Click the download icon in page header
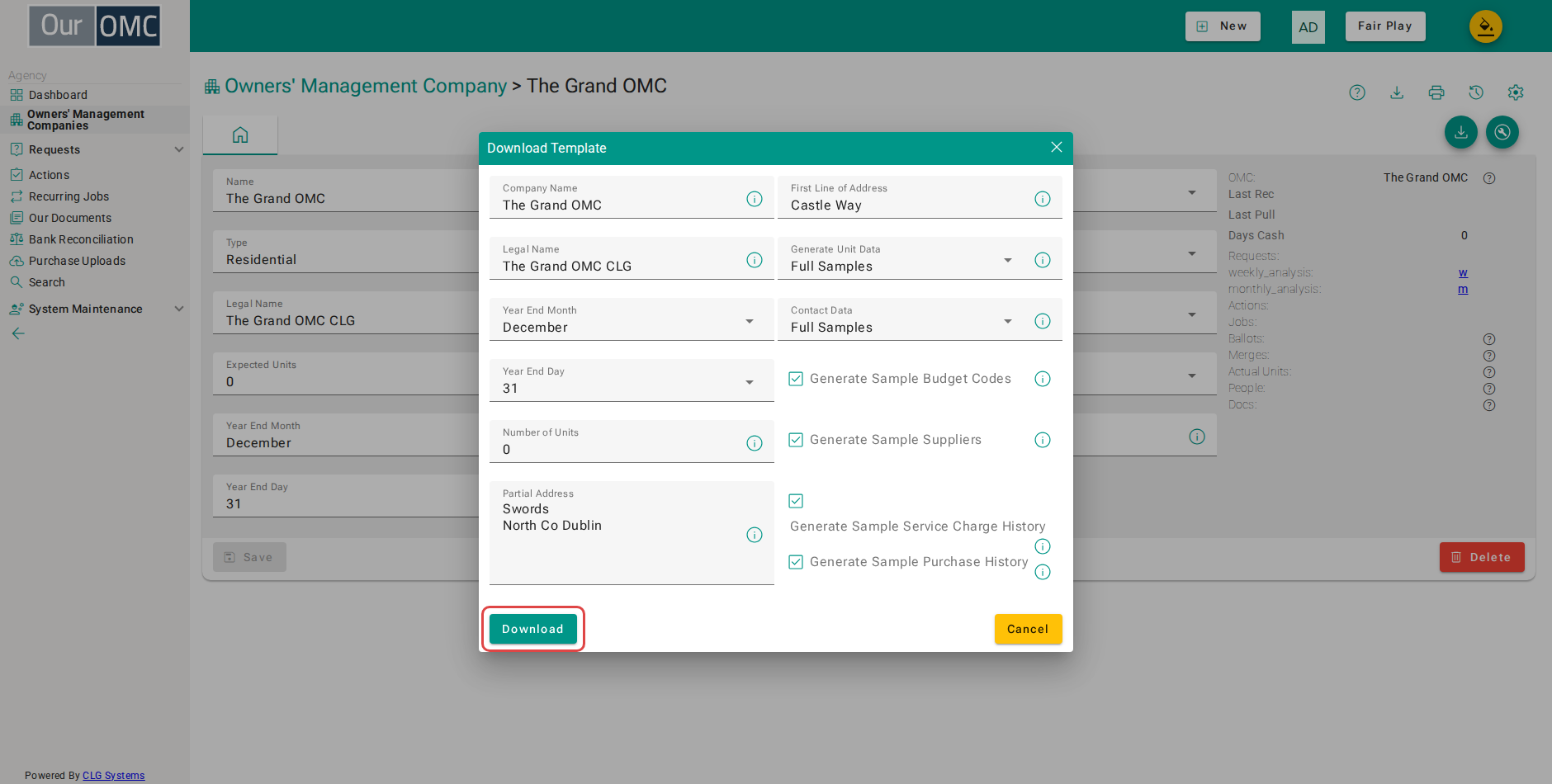This screenshot has width=1552, height=784. tap(1397, 92)
